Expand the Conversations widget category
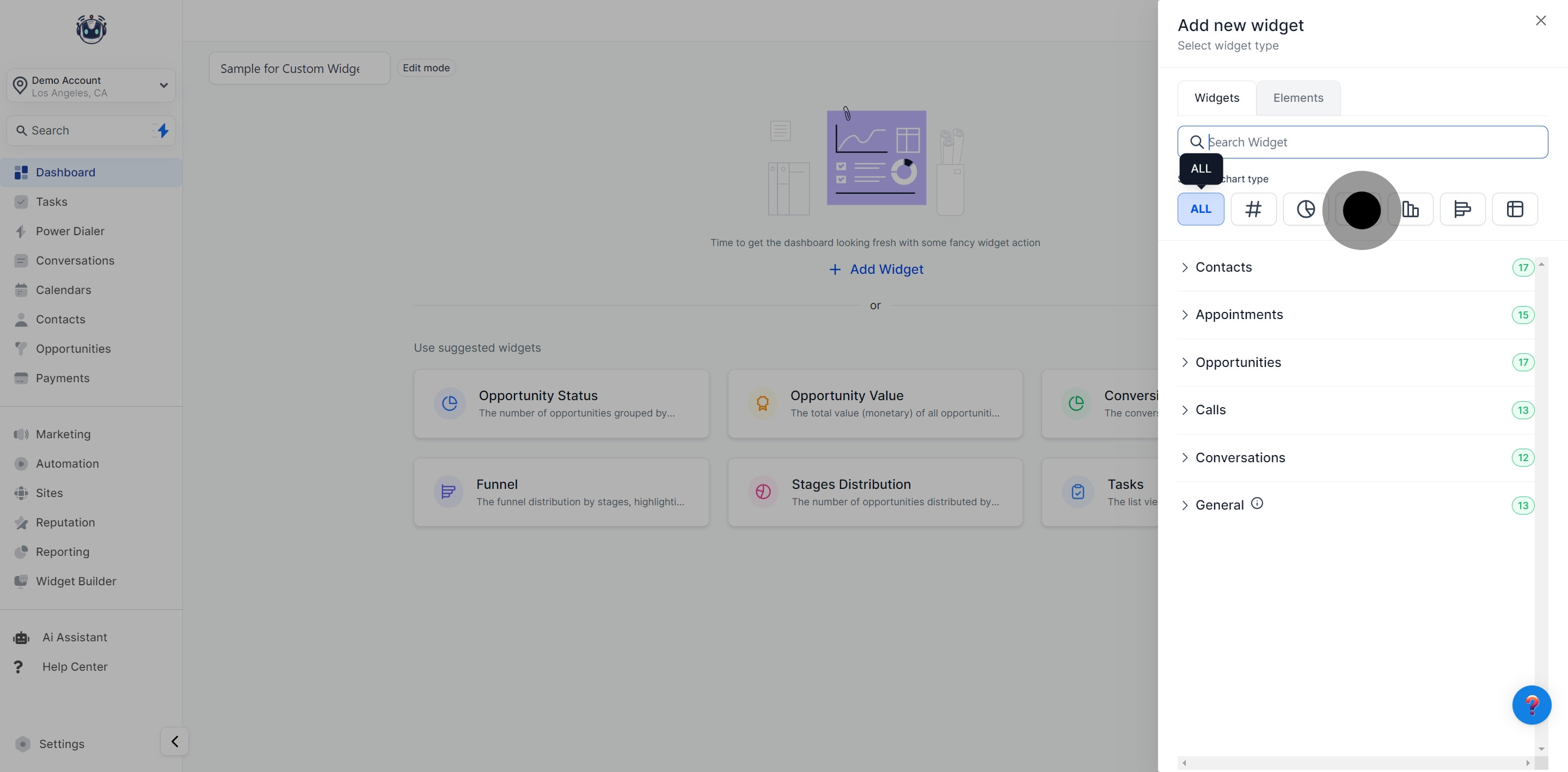The image size is (1568, 772). point(1356,457)
